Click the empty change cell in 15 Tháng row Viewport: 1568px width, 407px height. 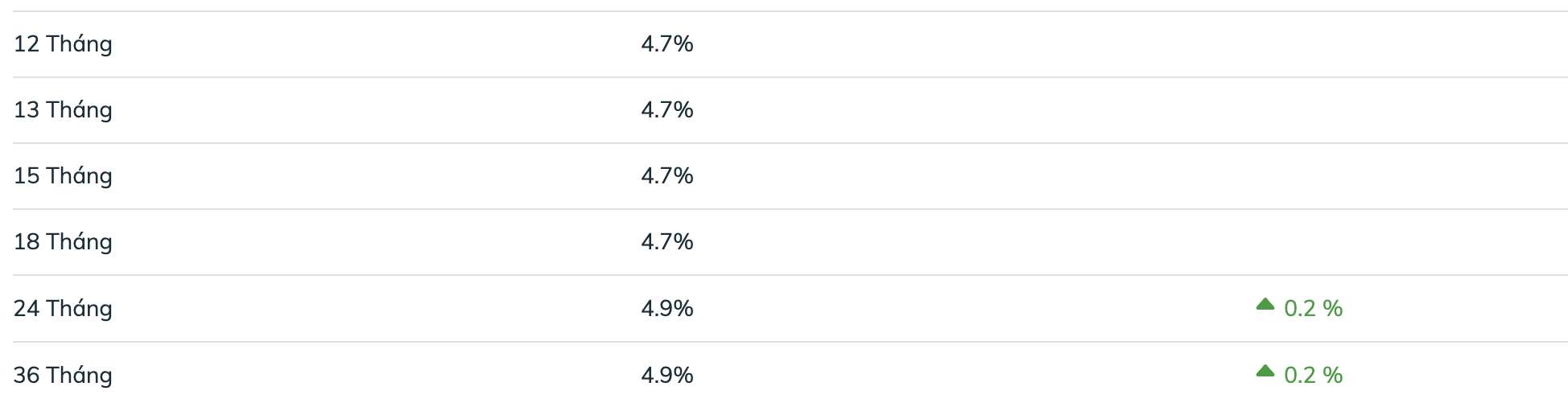coord(1299,176)
